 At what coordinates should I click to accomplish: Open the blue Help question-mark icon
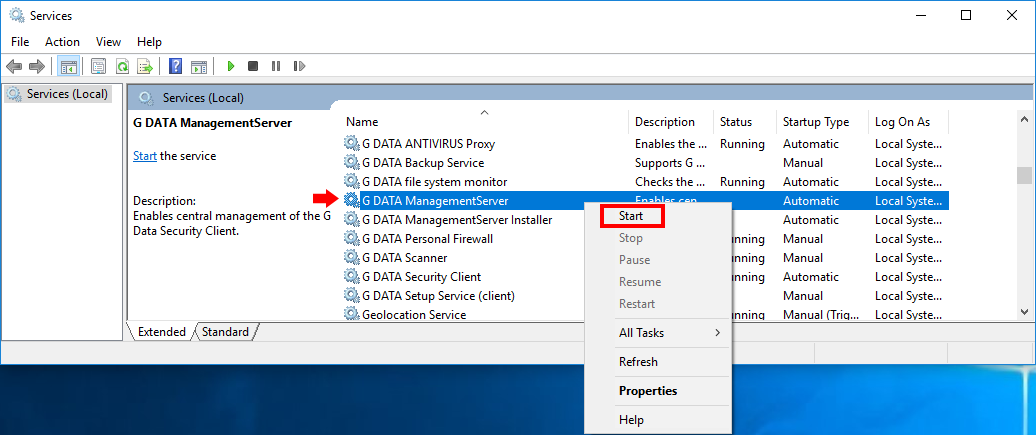(x=176, y=66)
